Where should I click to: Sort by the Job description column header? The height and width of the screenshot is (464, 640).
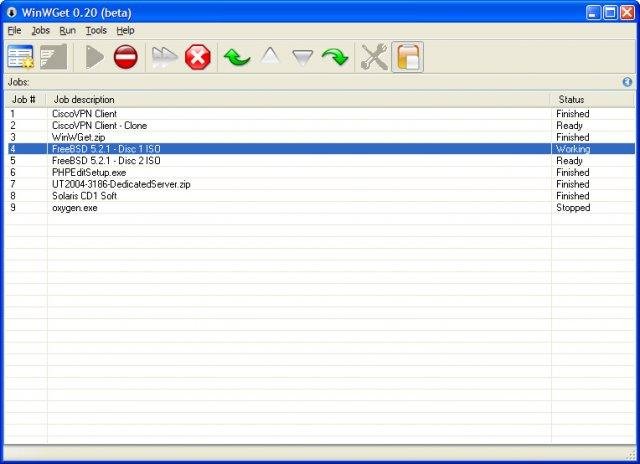tap(299, 100)
